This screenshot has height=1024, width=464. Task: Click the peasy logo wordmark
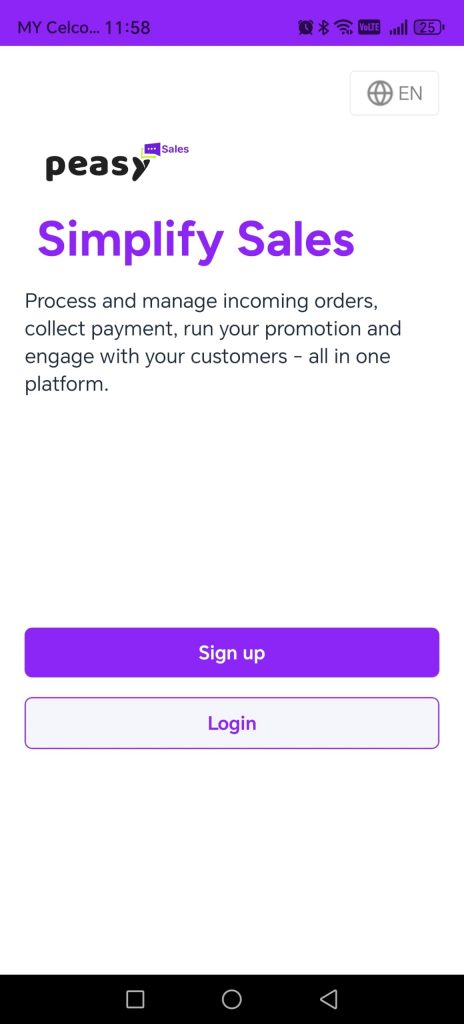[x=98, y=167]
